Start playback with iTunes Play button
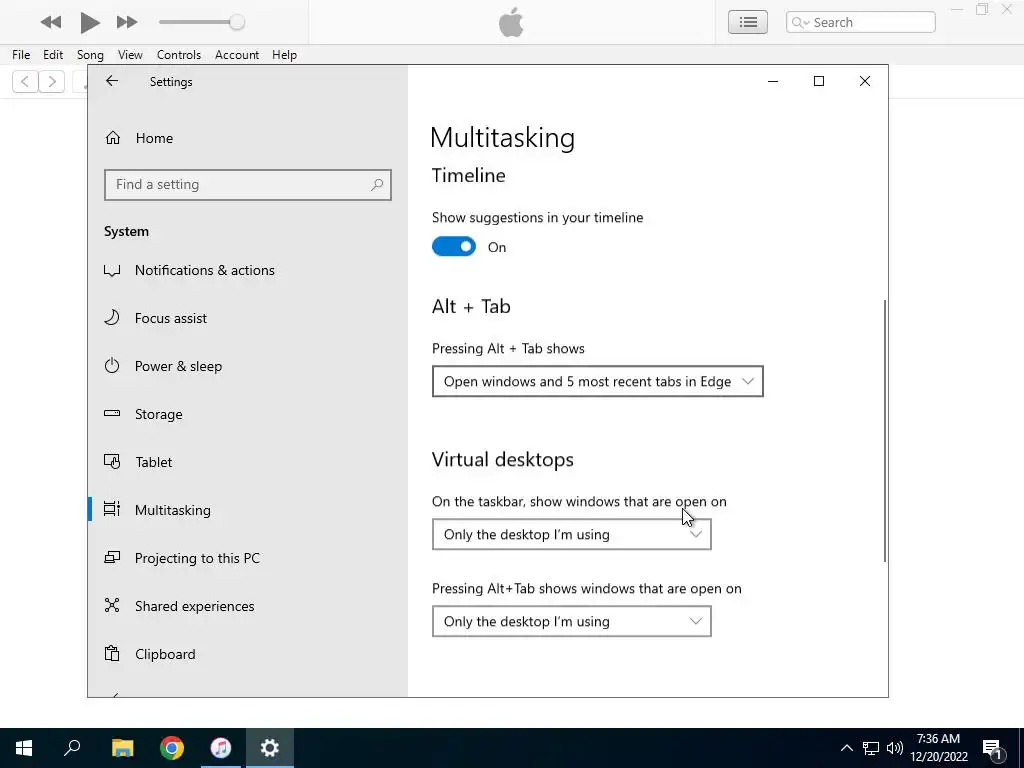1024x768 pixels. coord(89,22)
